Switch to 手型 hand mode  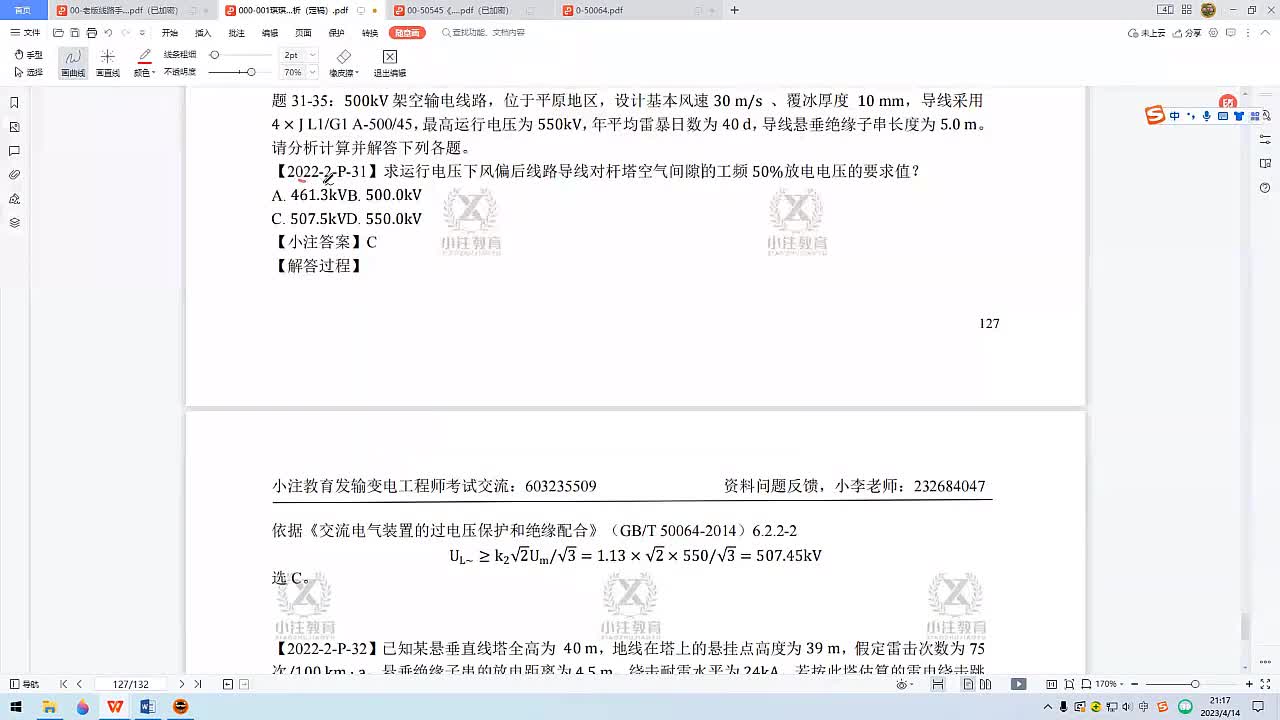point(28,55)
